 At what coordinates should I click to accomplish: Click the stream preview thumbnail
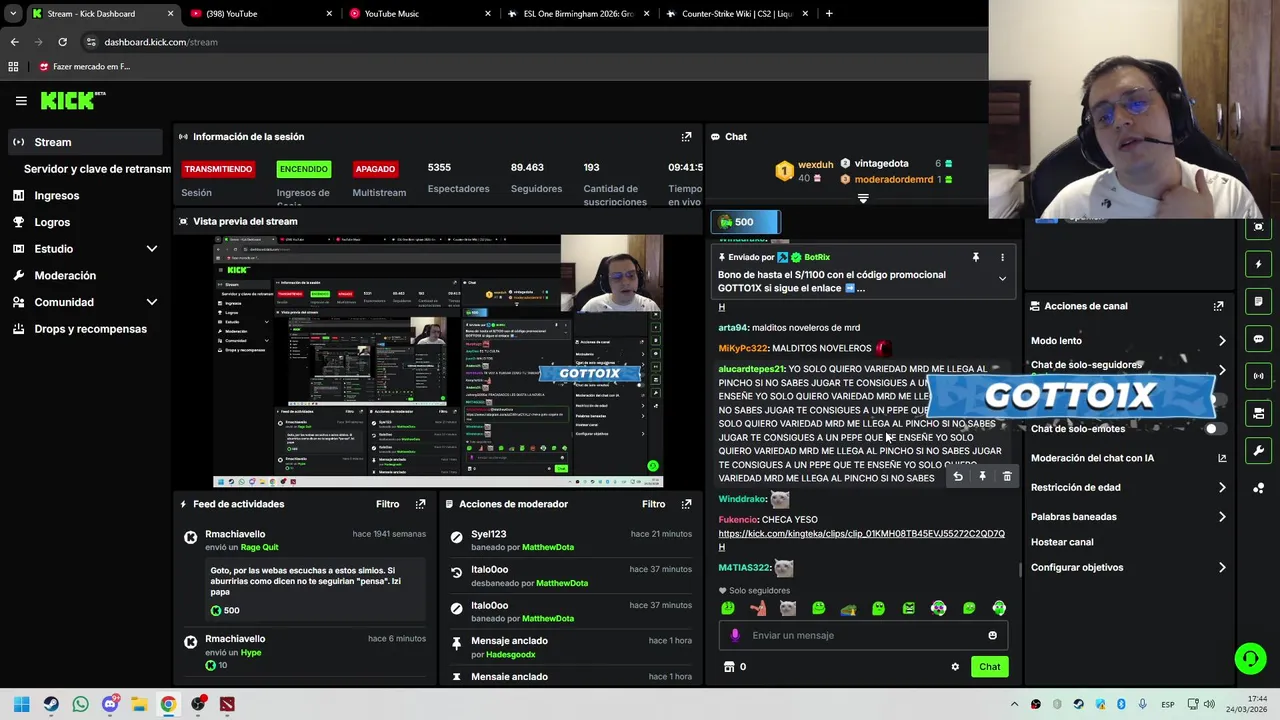coord(438,361)
